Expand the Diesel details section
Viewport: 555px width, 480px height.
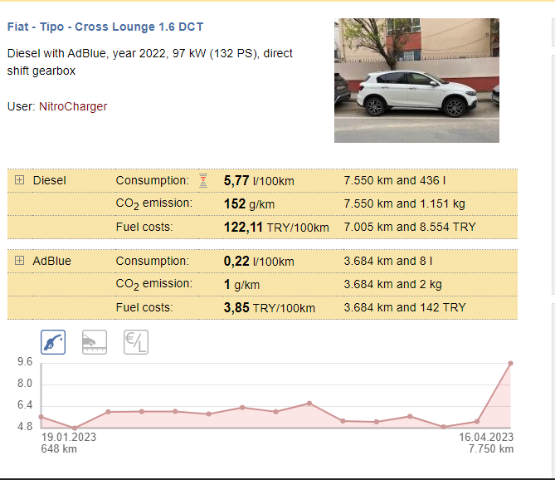point(19,180)
